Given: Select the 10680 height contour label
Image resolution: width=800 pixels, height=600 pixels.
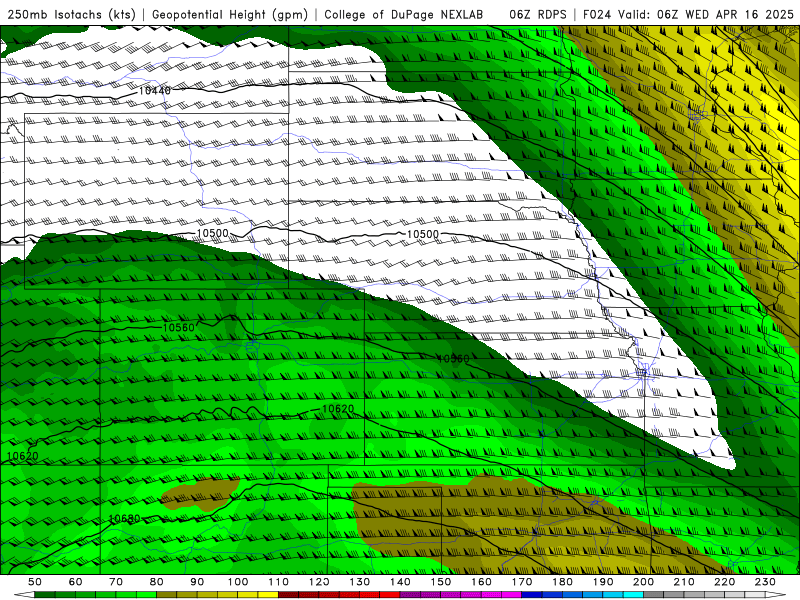Looking at the screenshot, I should tap(124, 518).
